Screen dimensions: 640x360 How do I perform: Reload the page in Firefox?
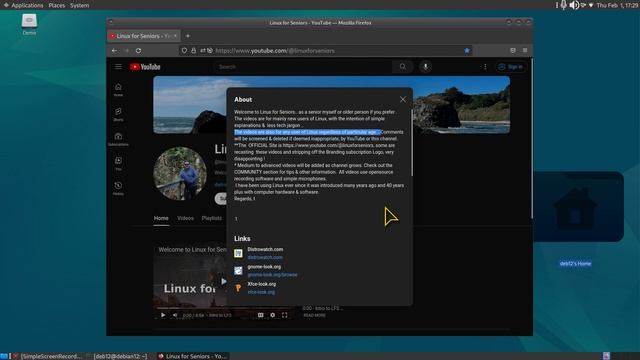tap(139, 51)
